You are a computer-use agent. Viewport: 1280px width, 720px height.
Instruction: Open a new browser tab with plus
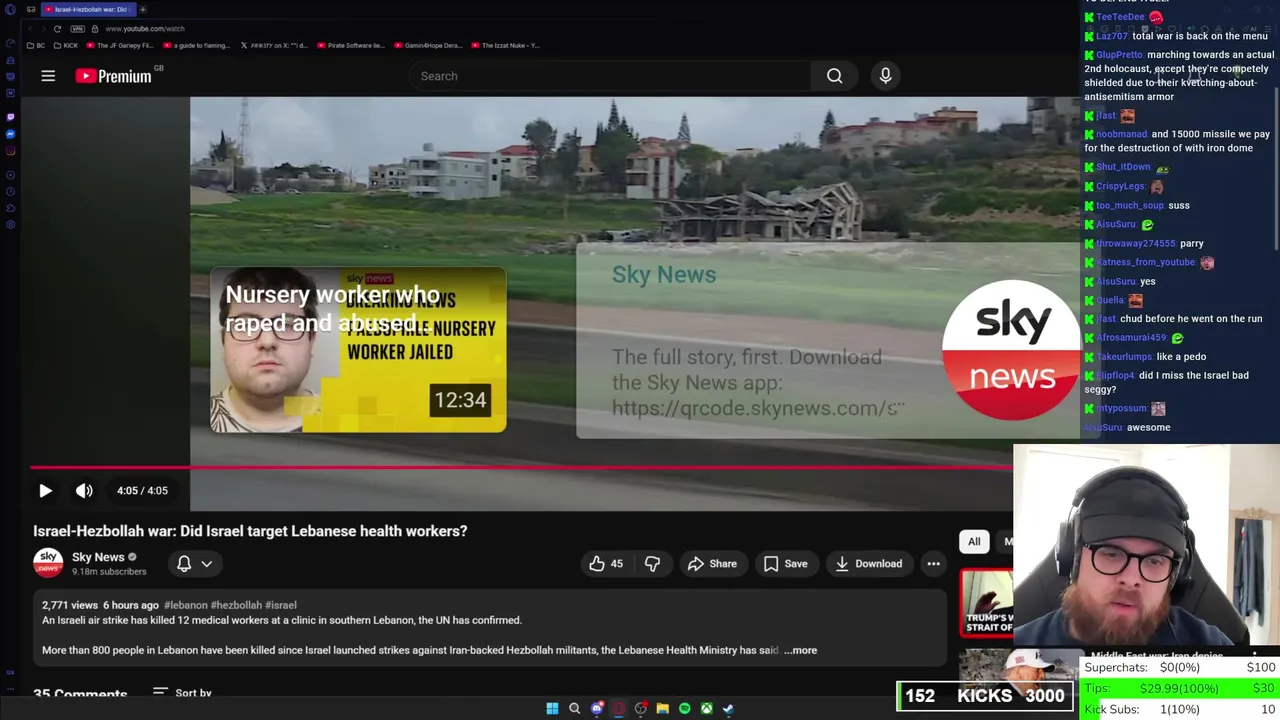tap(143, 9)
